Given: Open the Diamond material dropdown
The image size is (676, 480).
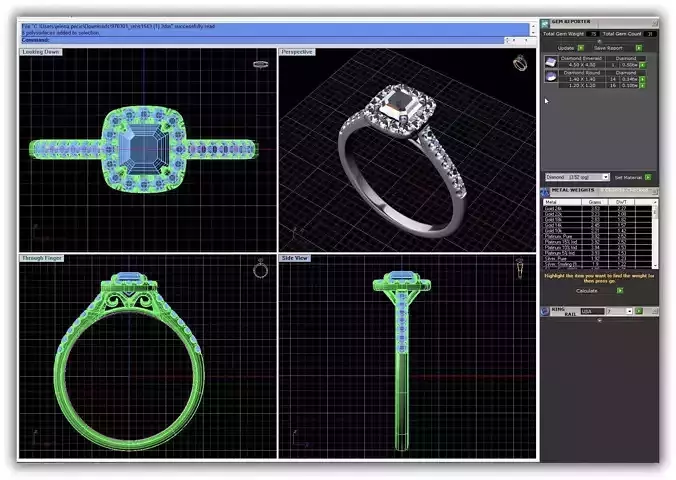Looking at the screenshot, I should coord(605,177).
